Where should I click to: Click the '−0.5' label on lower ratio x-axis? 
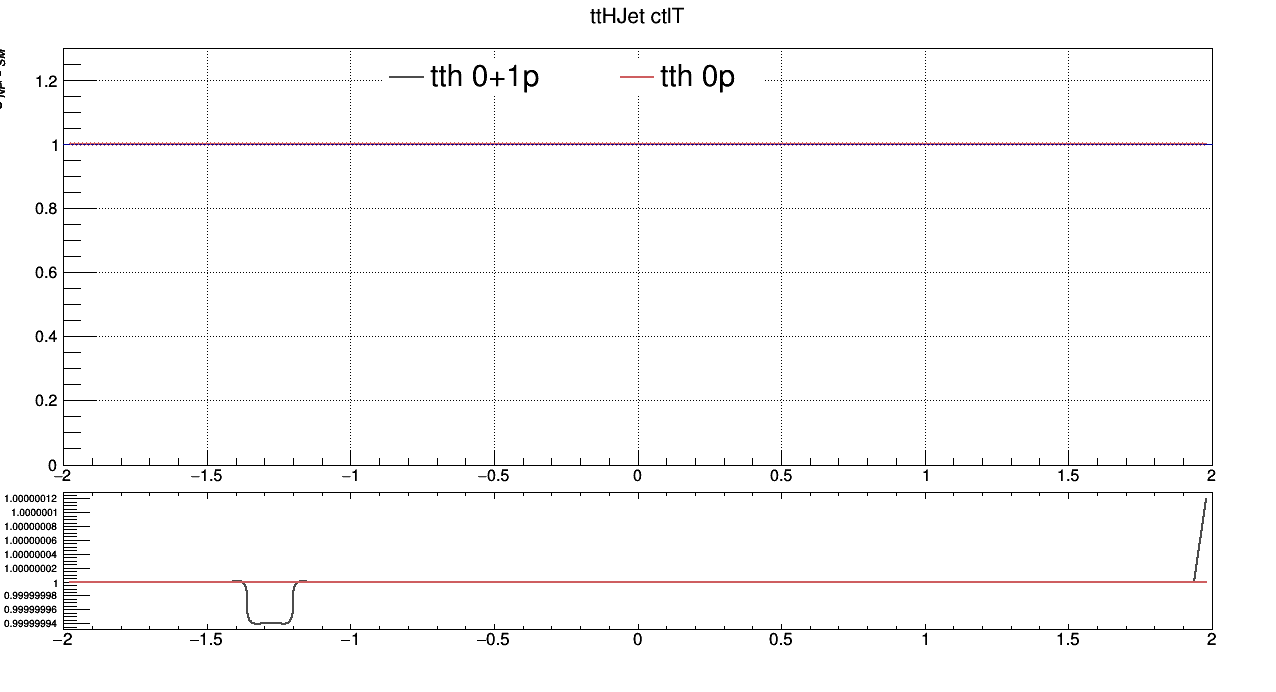point(494,638)
